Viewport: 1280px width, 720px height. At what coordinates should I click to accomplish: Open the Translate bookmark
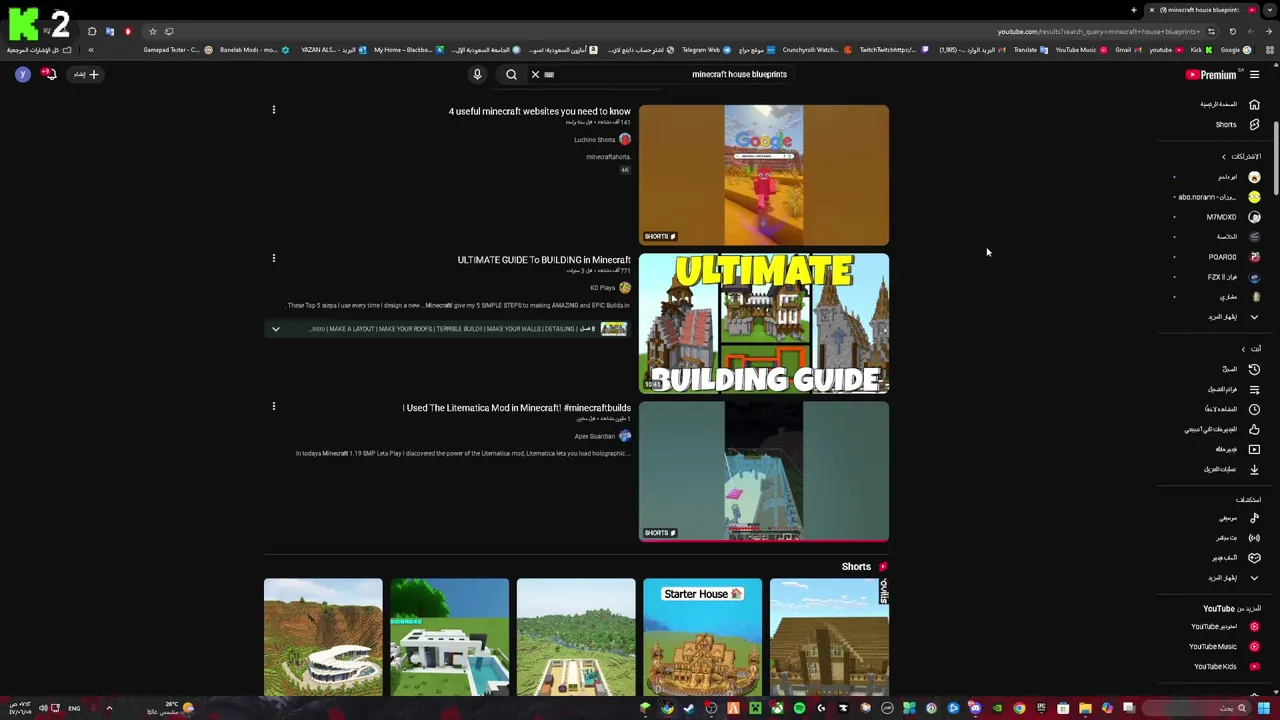1031,50
